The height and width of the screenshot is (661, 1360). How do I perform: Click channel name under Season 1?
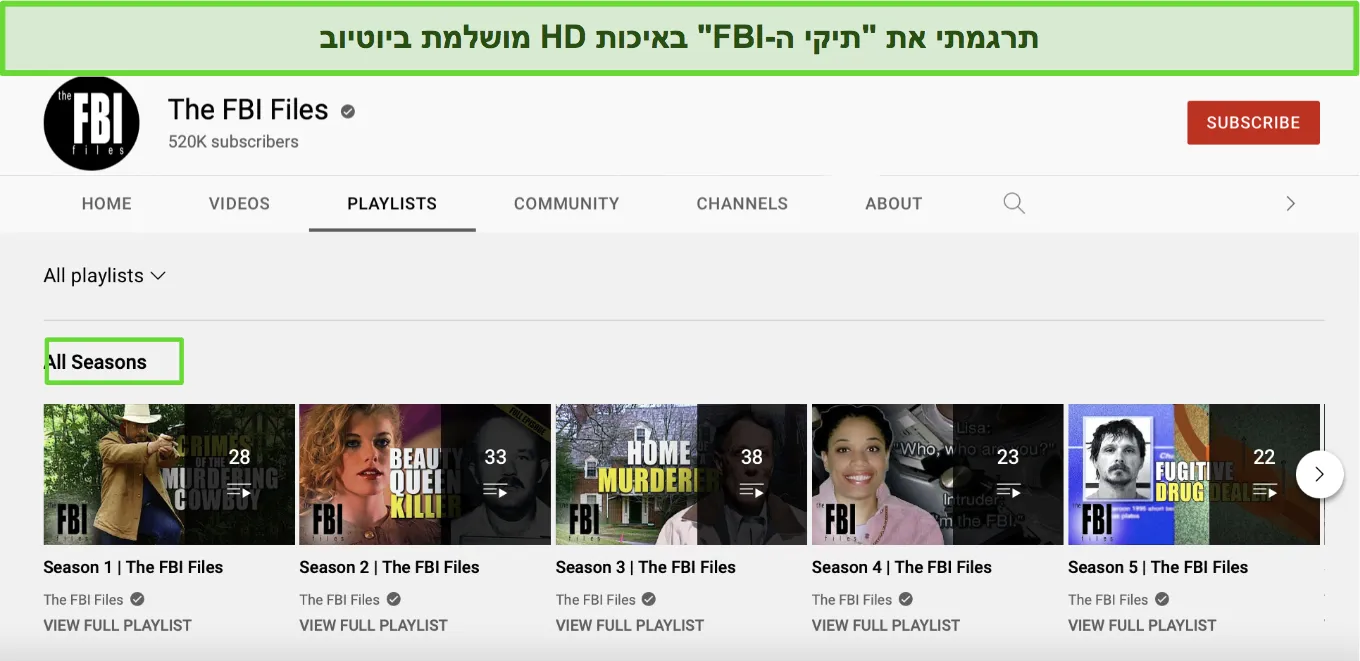83,600
